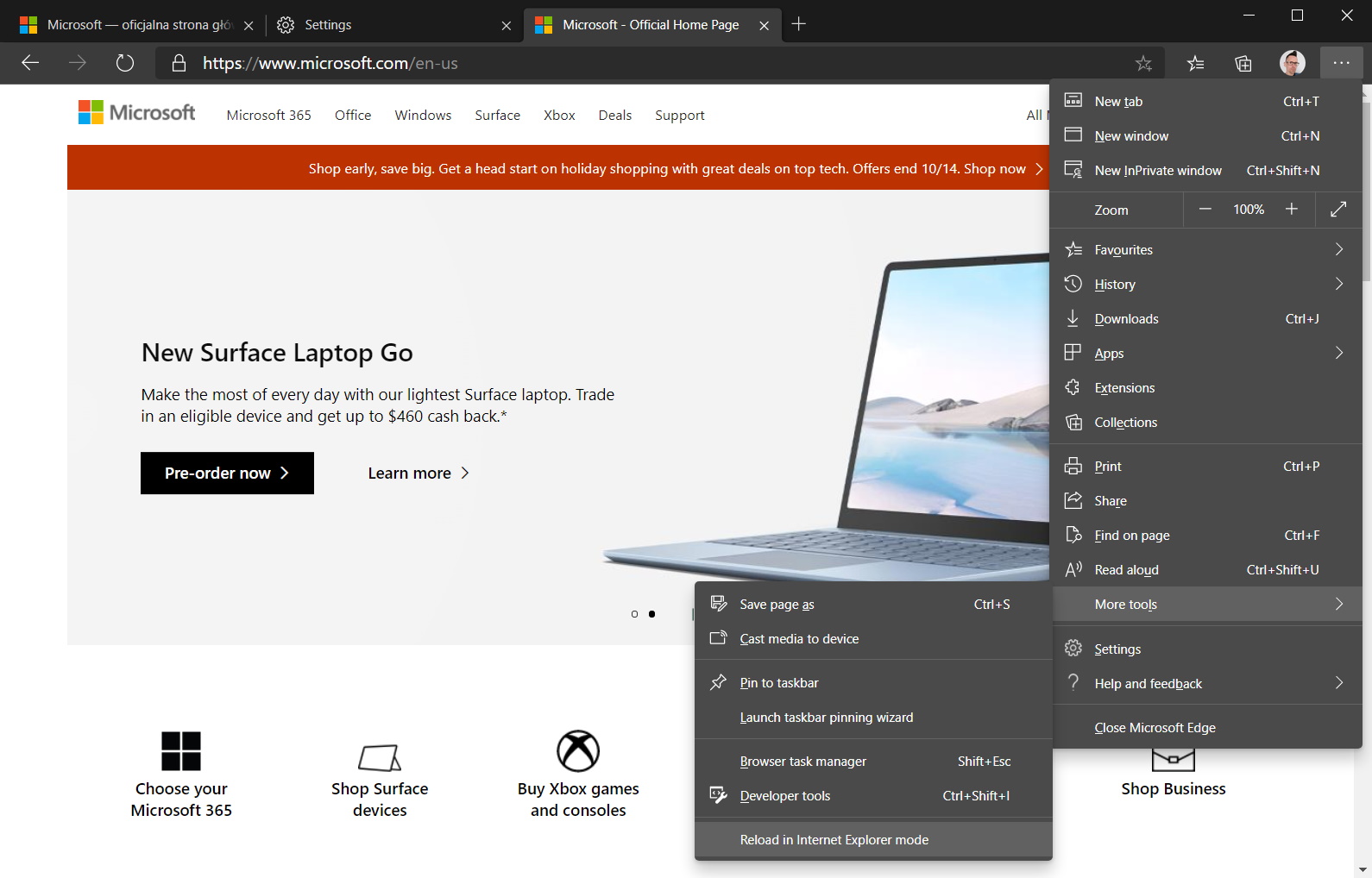Click the Shop Business icon
The width and height of the screenshot is (1372, 878).
(1174, 761)
